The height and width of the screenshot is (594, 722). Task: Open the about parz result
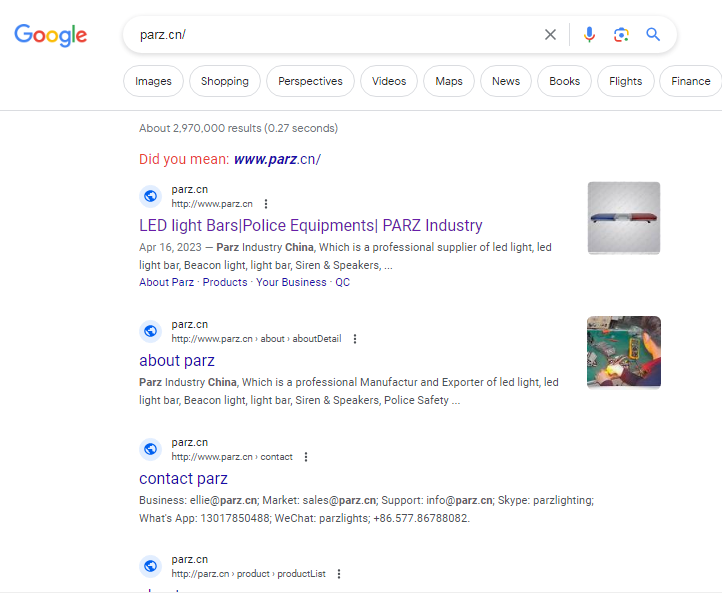coord(177,361)
